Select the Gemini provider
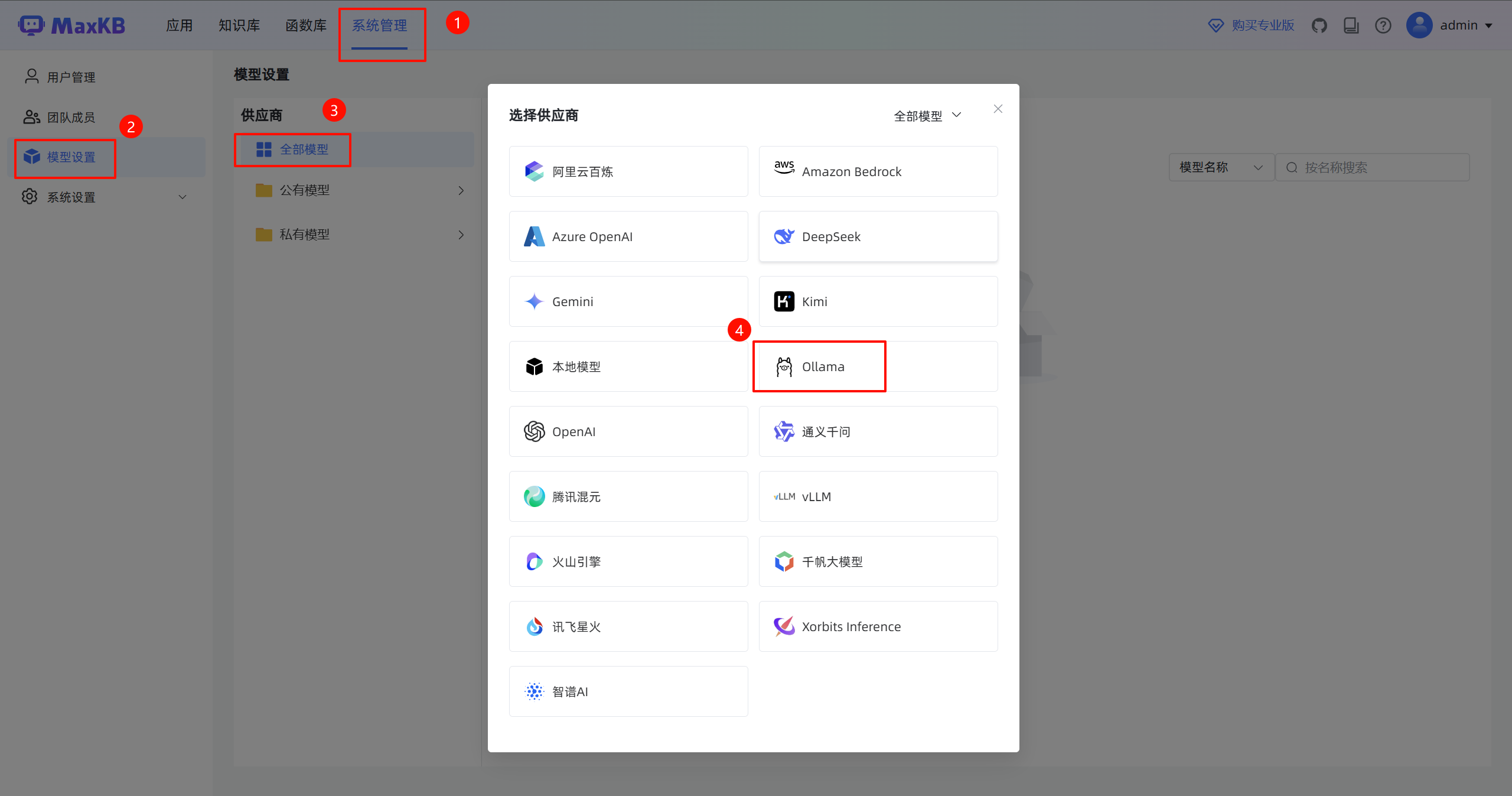The image size is (1512, 796). [628, 301]
